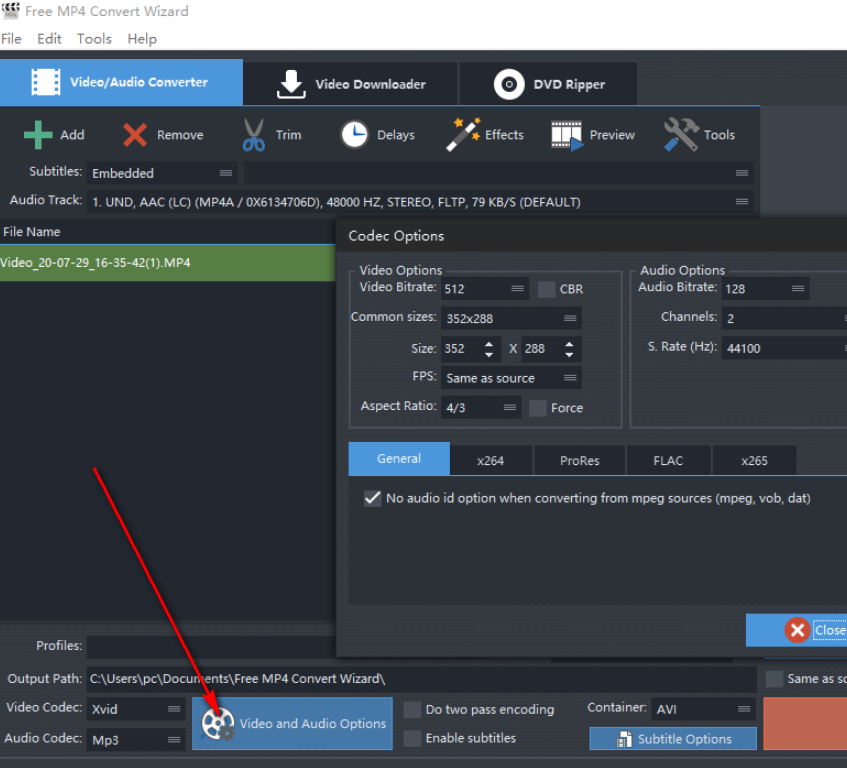This screenshot has width=847, height=768.
Task: Toggle Enable subtitles checkbox
Action: [x=412, y=738]
